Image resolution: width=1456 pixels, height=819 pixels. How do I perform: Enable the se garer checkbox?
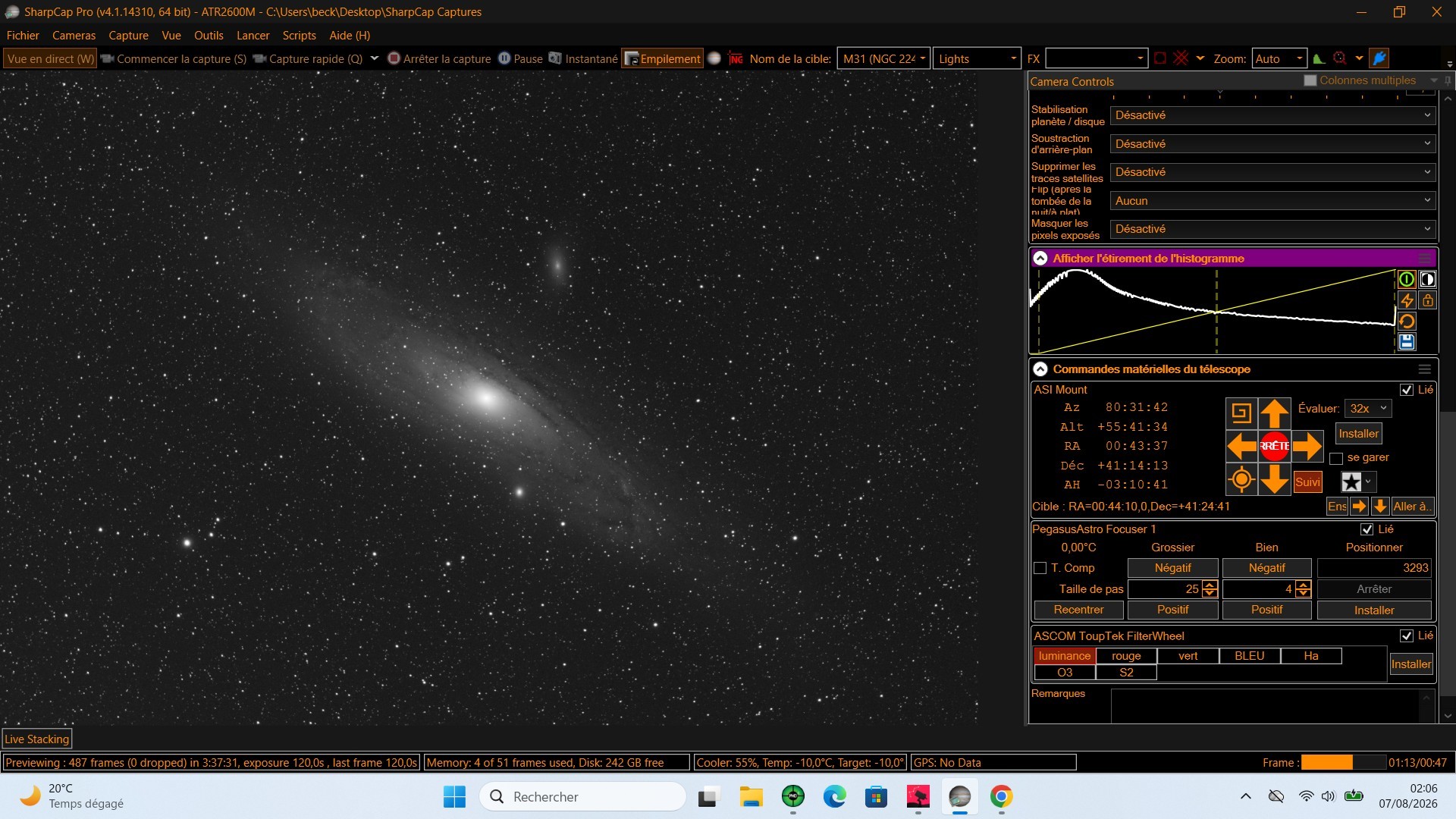point(1336,458)
